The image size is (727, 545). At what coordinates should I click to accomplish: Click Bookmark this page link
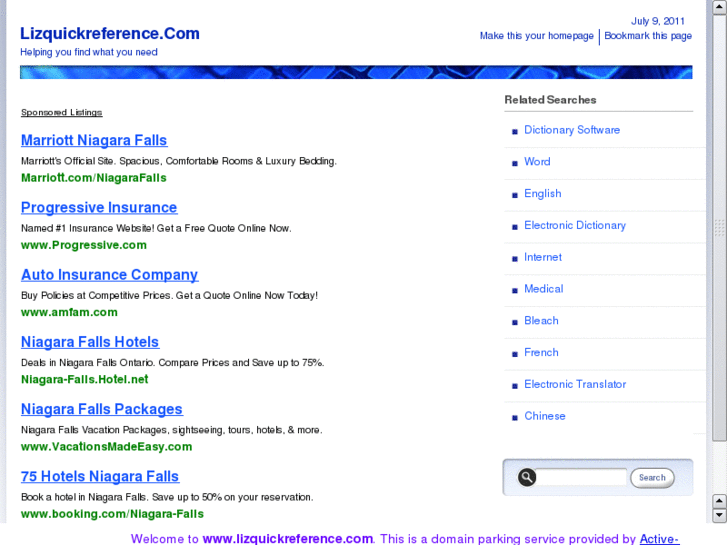tap(648, 36)
